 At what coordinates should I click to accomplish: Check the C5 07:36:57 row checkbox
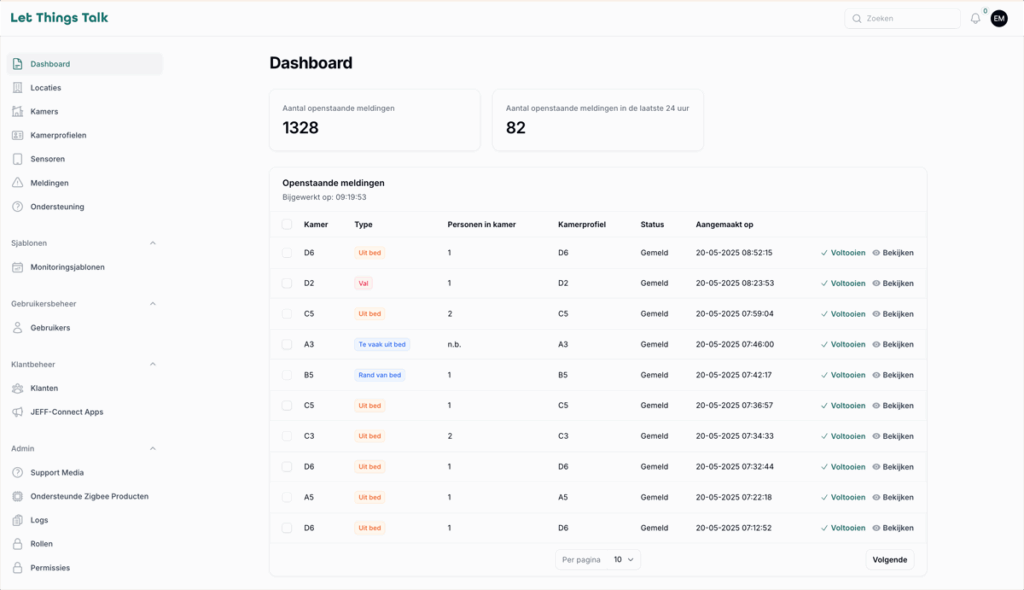click(x=287, y=406)
